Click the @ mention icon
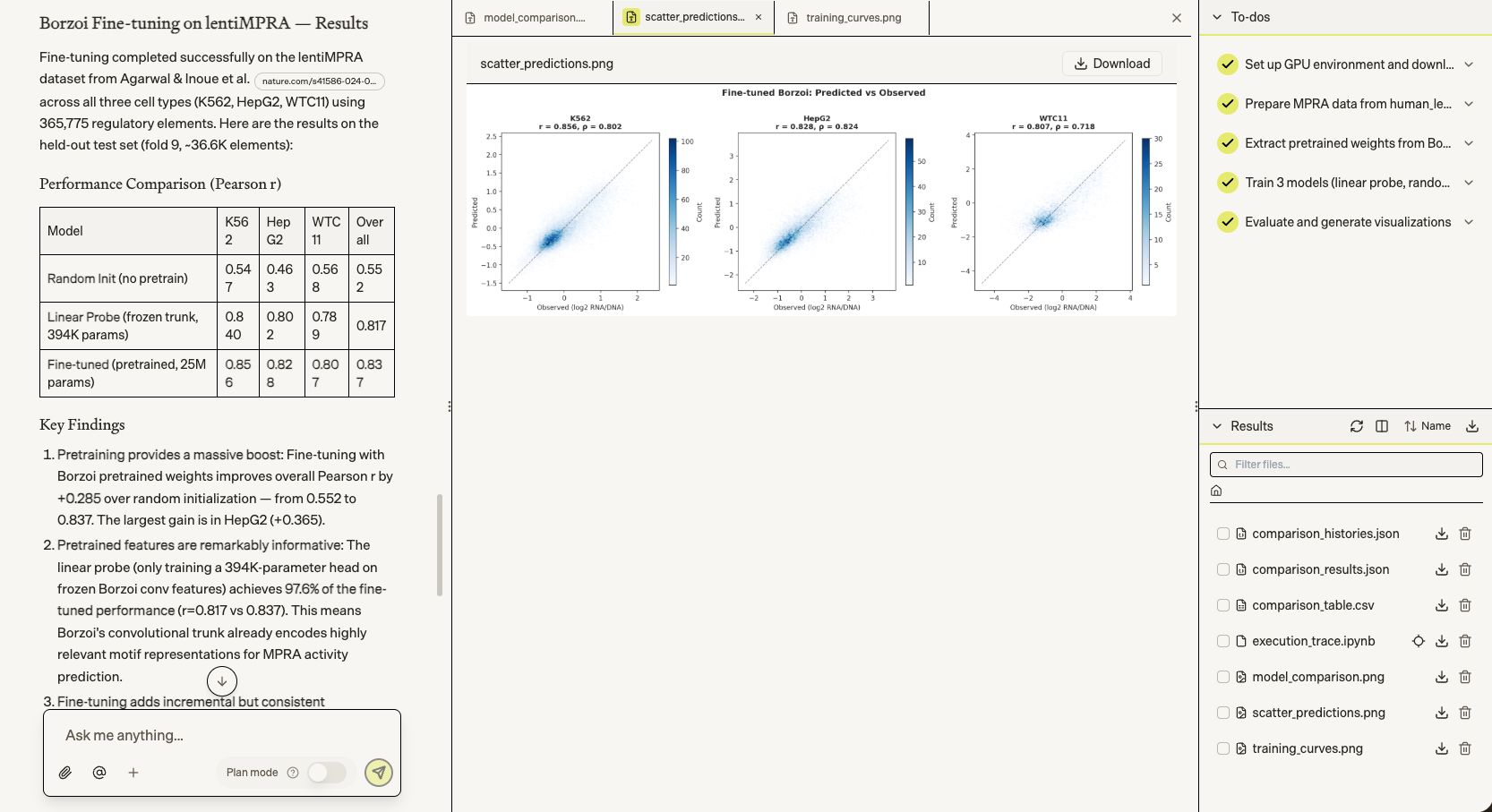 [x=99, y=773]
